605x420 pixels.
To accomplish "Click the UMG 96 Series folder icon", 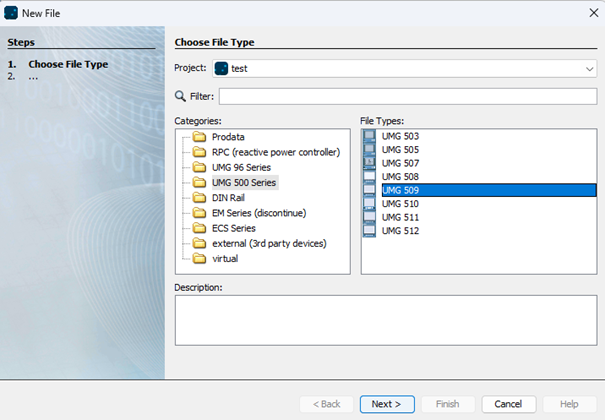I will (x=199, y=167).
